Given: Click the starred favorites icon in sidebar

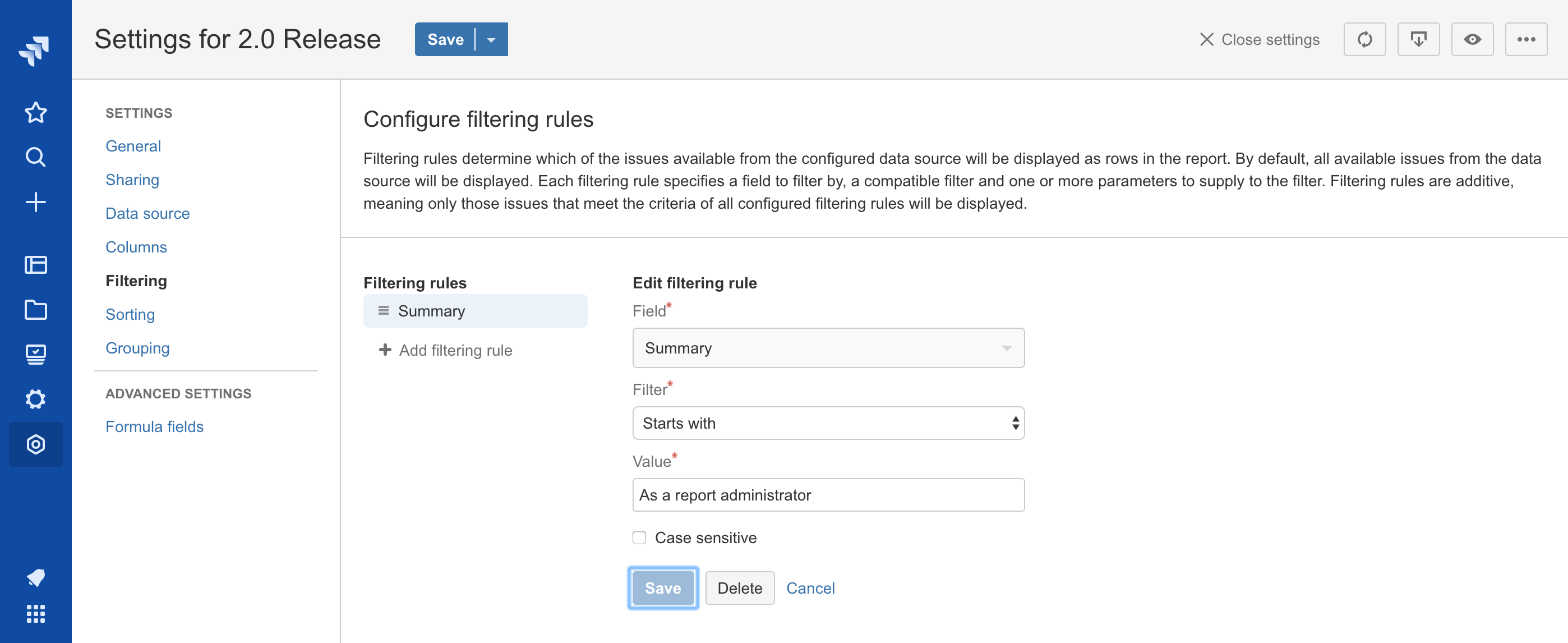Looking at the screenshot, I should tap(36, 112).
